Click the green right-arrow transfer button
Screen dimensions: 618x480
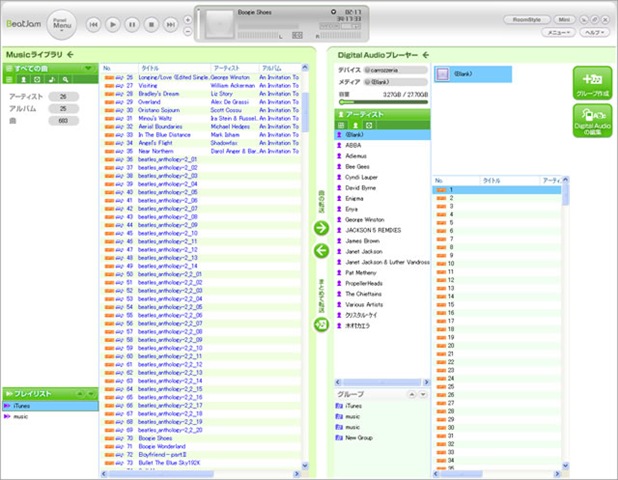321,228
